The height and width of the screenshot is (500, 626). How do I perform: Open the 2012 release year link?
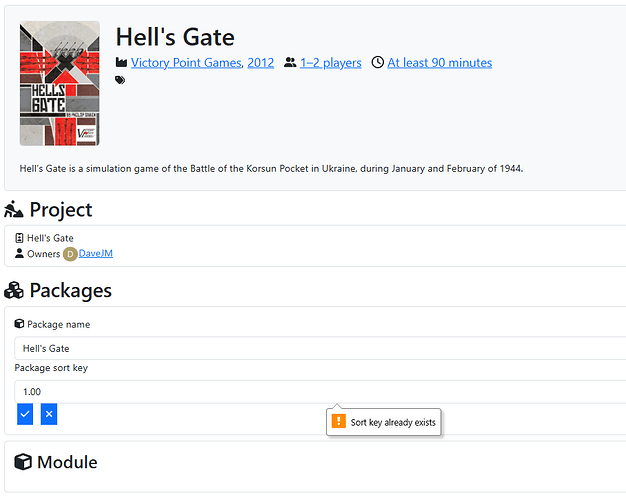click(260, 63)
